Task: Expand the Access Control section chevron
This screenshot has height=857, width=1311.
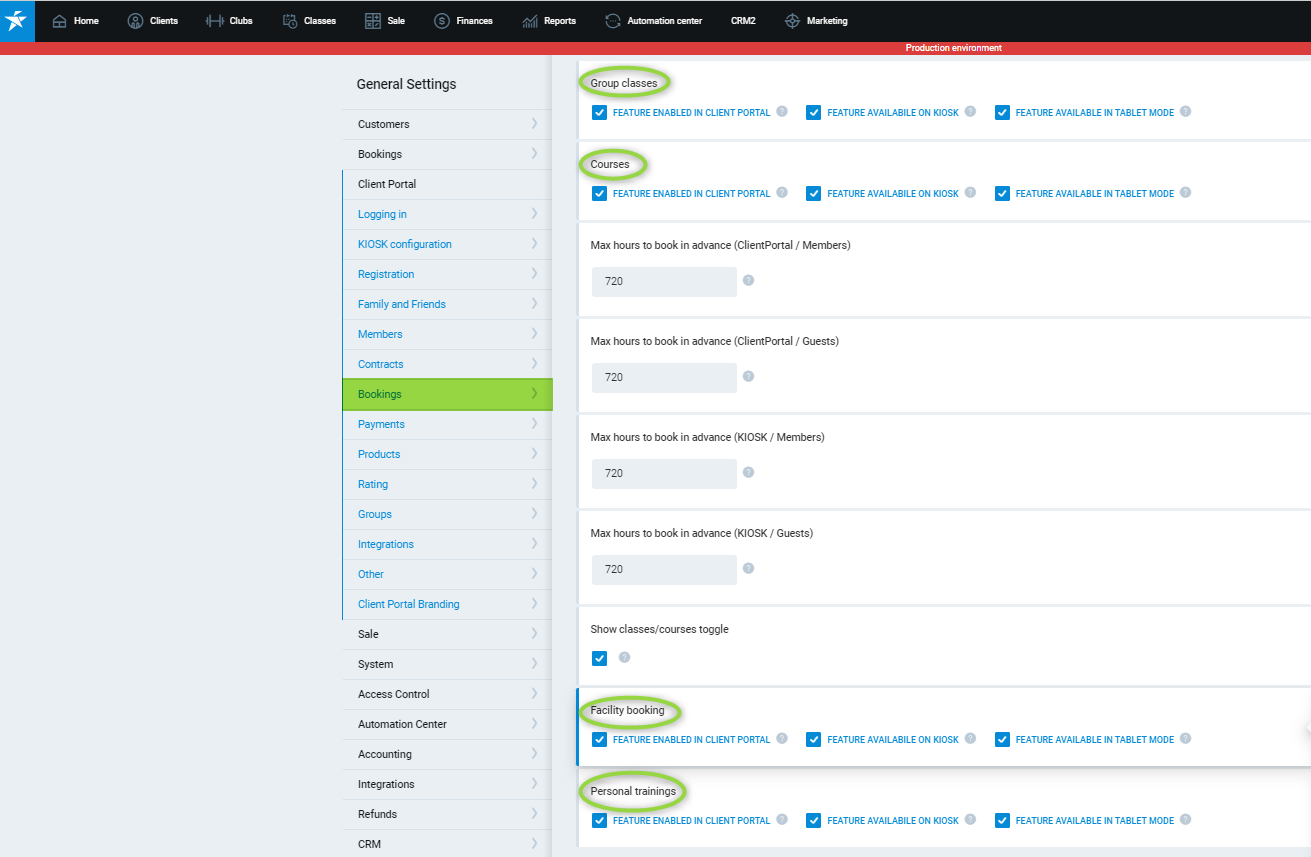Action: (534, 694)
